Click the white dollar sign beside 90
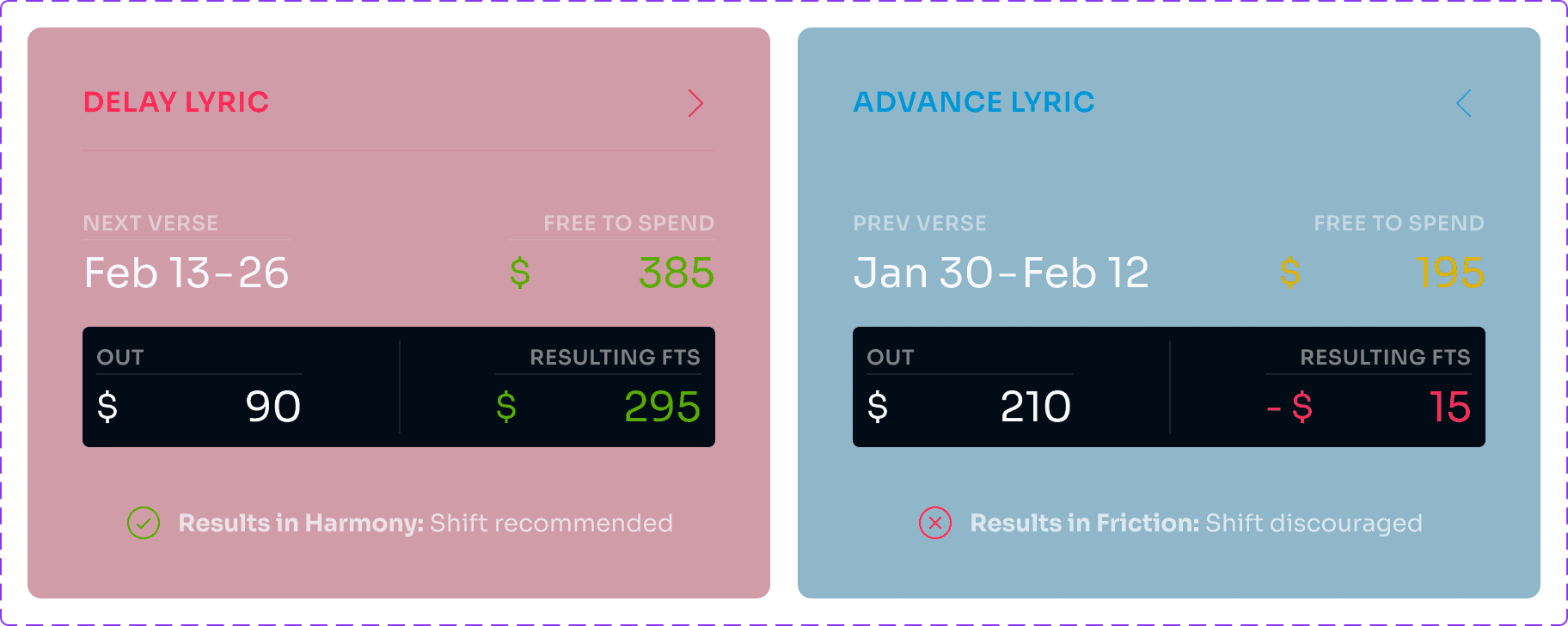 107,407
